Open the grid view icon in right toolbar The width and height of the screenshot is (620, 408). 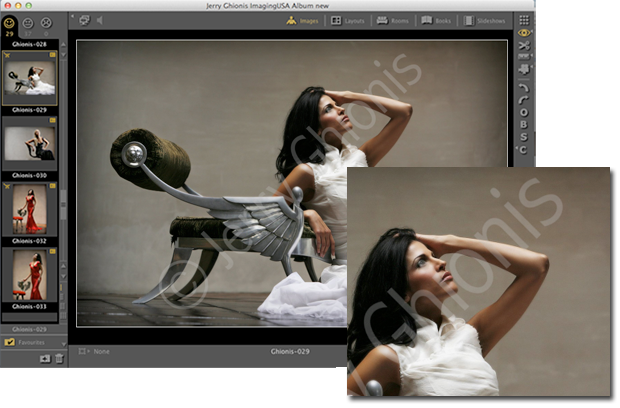pyautogui.click(x=523, y=19)
